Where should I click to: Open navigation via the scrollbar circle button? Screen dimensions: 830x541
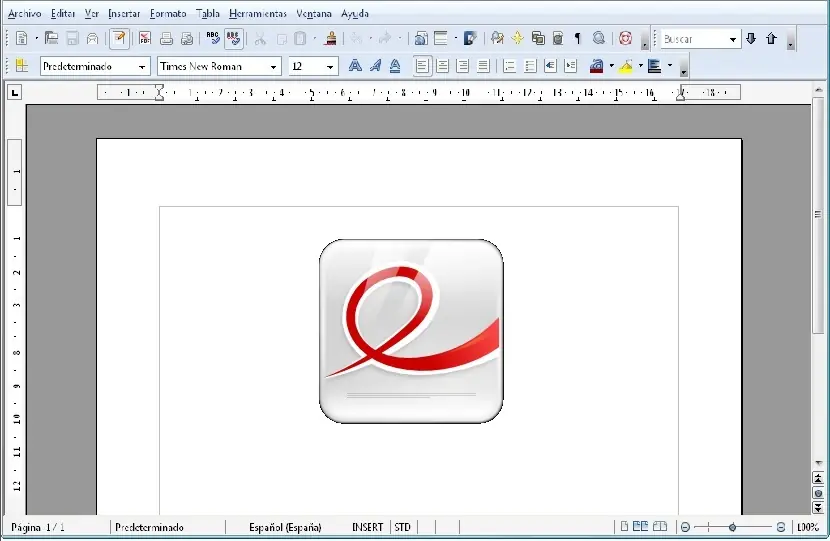[818, 493]
